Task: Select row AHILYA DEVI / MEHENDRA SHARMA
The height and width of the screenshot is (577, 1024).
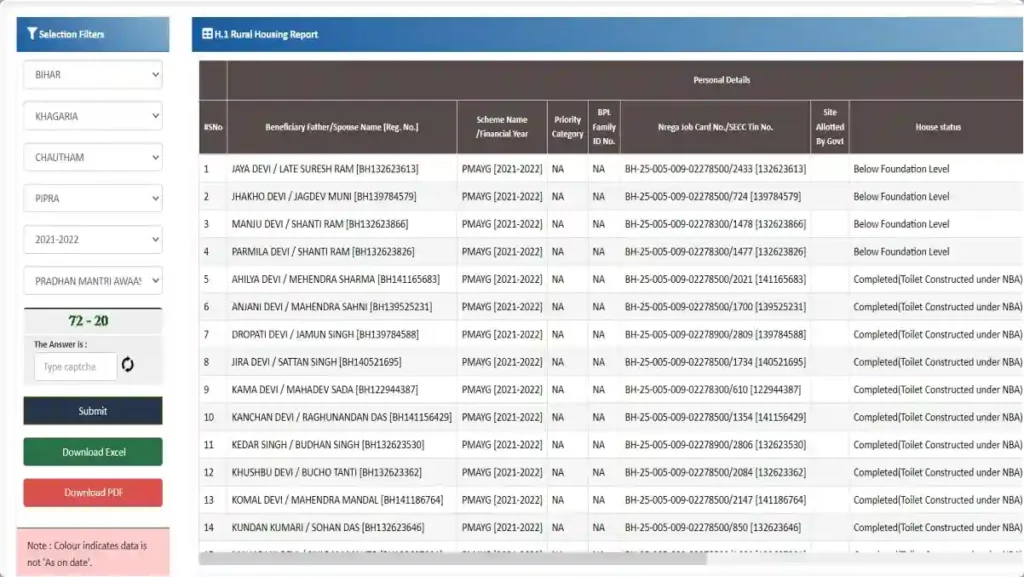Action: 611,279
